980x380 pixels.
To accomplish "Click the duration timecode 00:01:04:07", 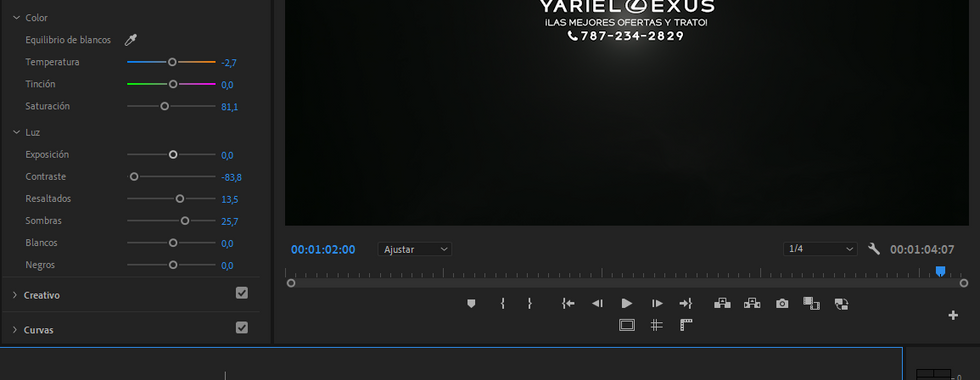I will [922, 249].
